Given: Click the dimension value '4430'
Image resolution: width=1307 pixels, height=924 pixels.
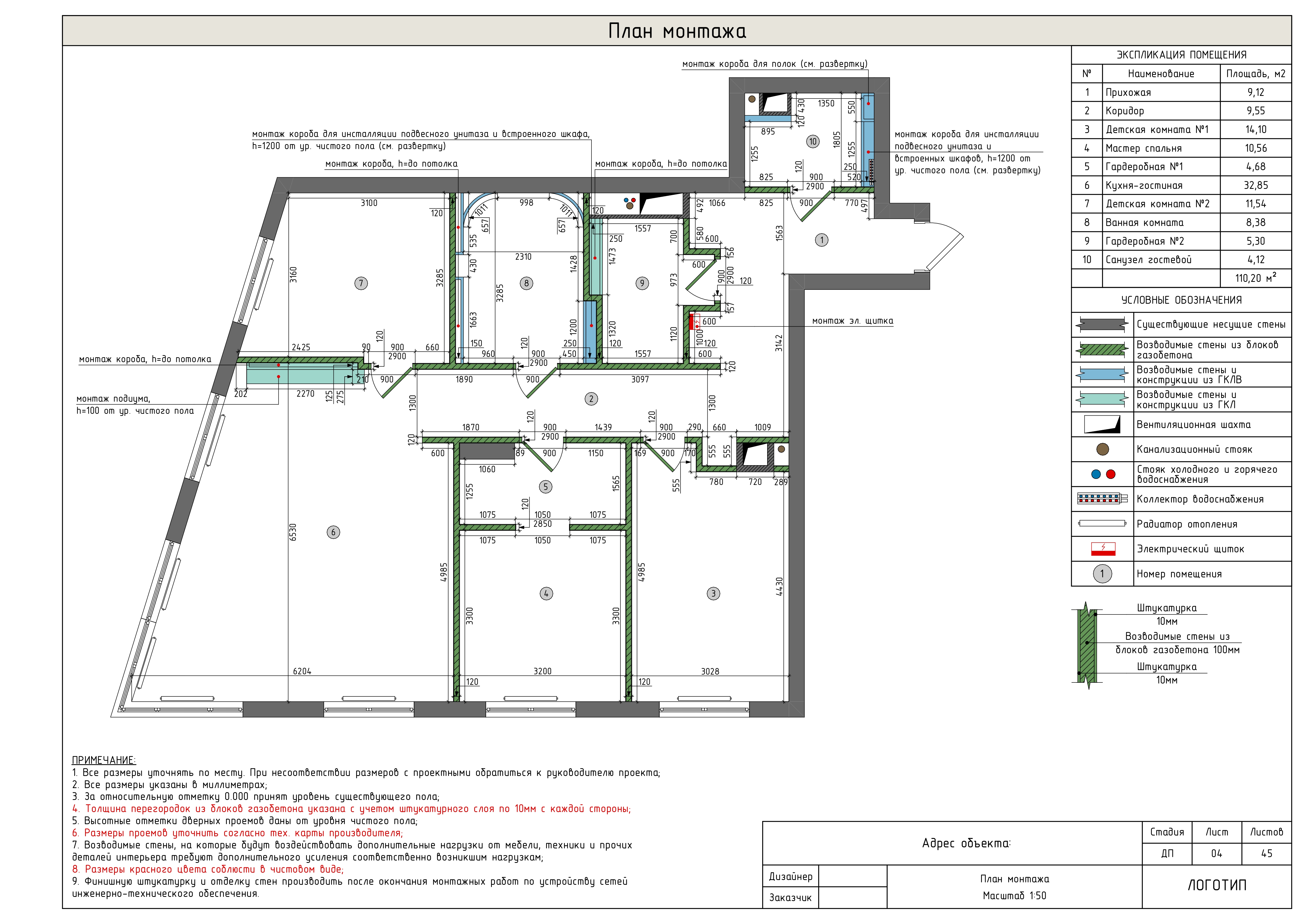Looking at the screenshot, I should pos(779,587).
